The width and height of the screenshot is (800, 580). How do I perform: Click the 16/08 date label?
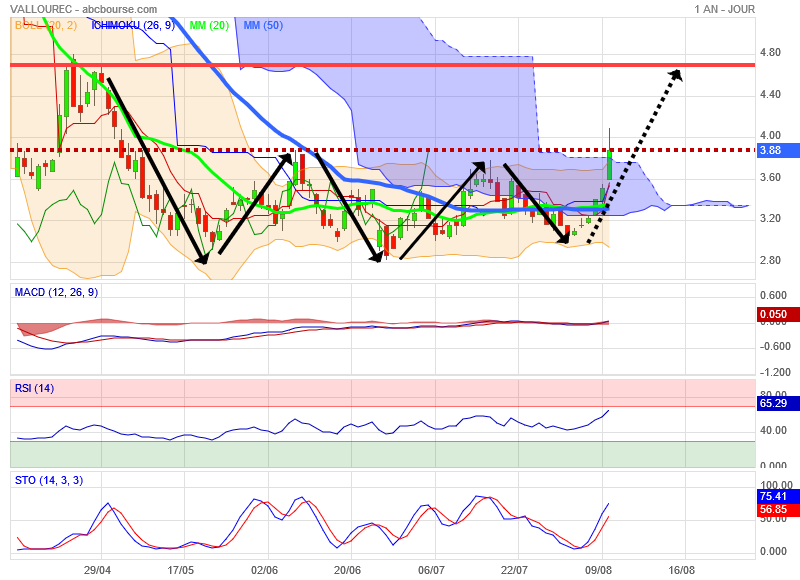[682, 570]
